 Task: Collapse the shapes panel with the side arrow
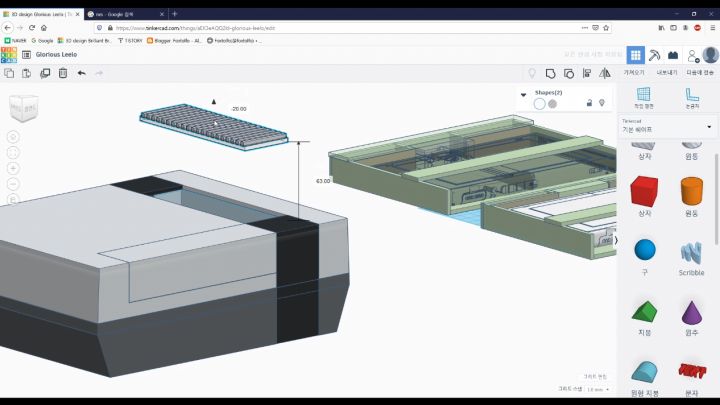616,240
